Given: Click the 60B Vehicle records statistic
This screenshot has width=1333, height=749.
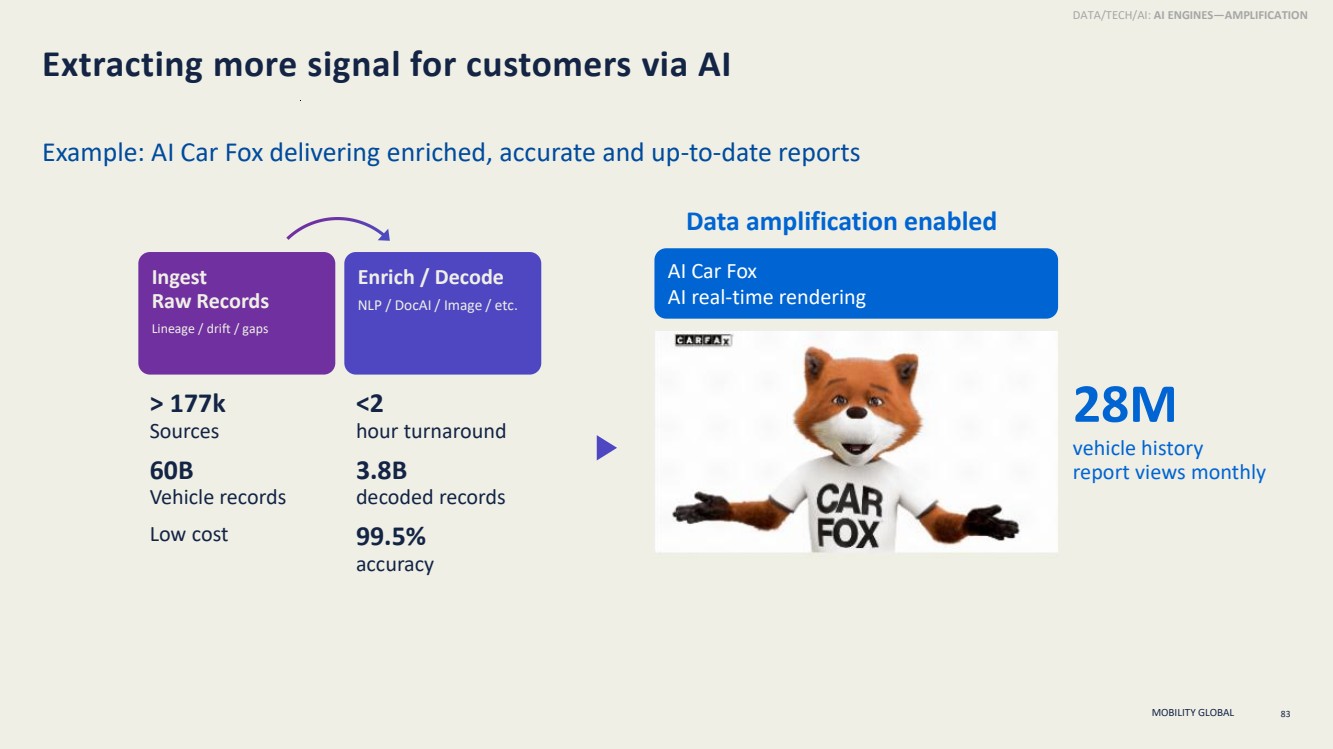Looking at the screenshot, I should click(x=218, y=483).
